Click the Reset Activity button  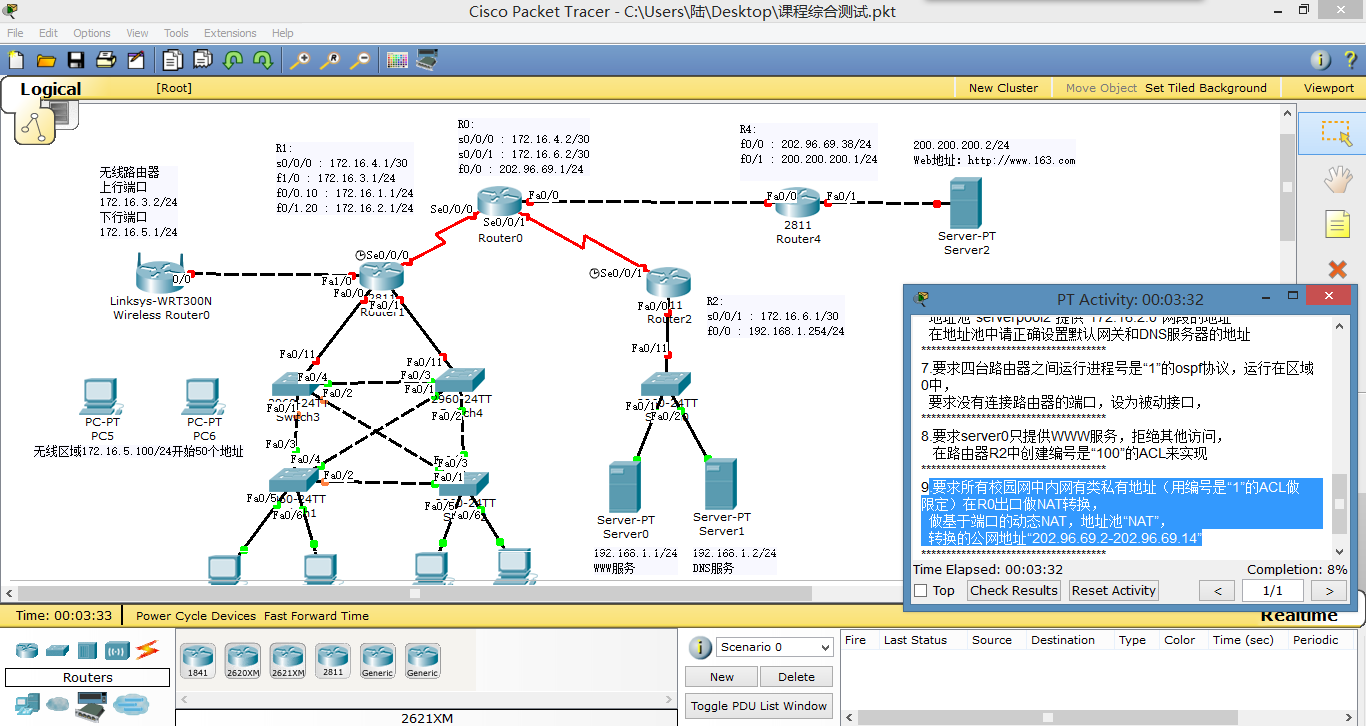click(x=1113, y=590)
